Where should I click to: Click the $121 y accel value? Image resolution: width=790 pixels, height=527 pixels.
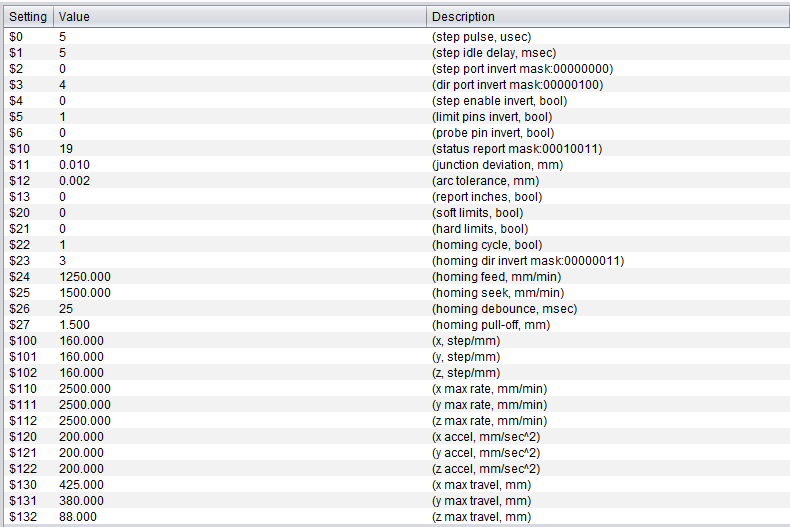coord(82,453)
